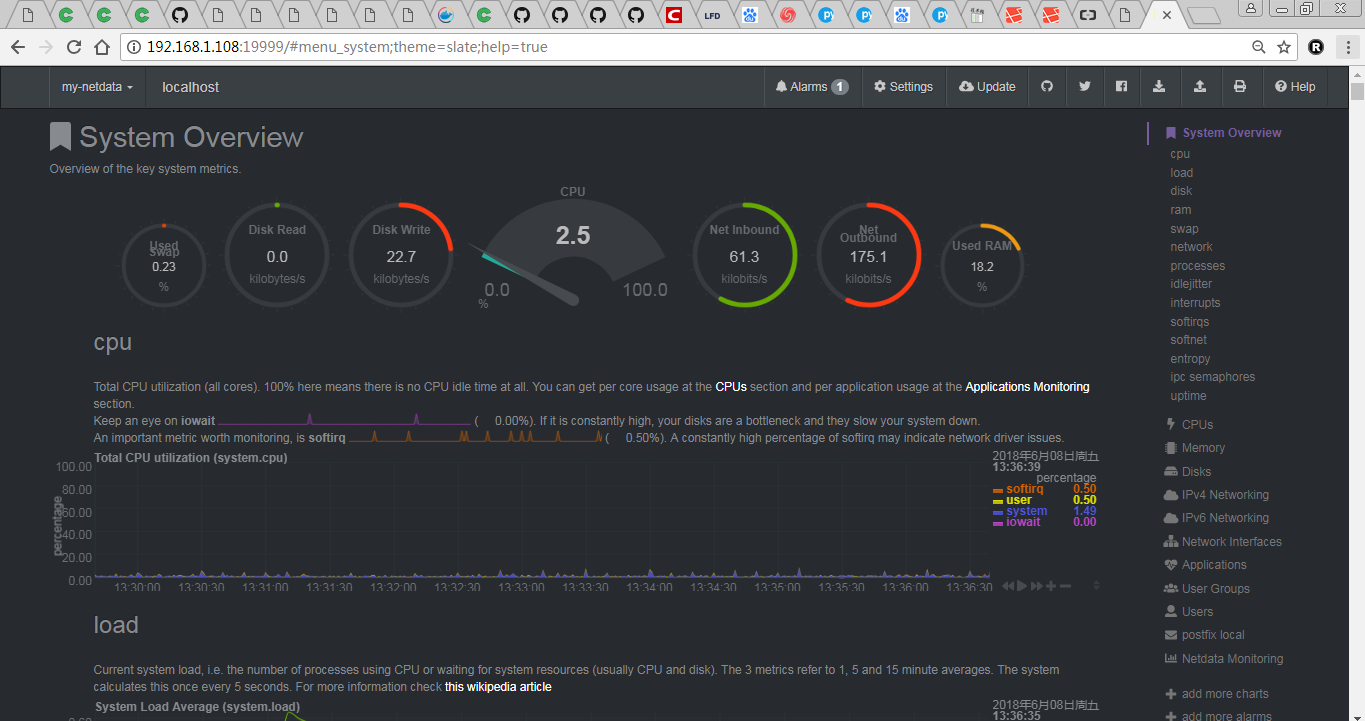Select System Overview in sidebar
The image size is (1365, 721).
point(1231,133)
